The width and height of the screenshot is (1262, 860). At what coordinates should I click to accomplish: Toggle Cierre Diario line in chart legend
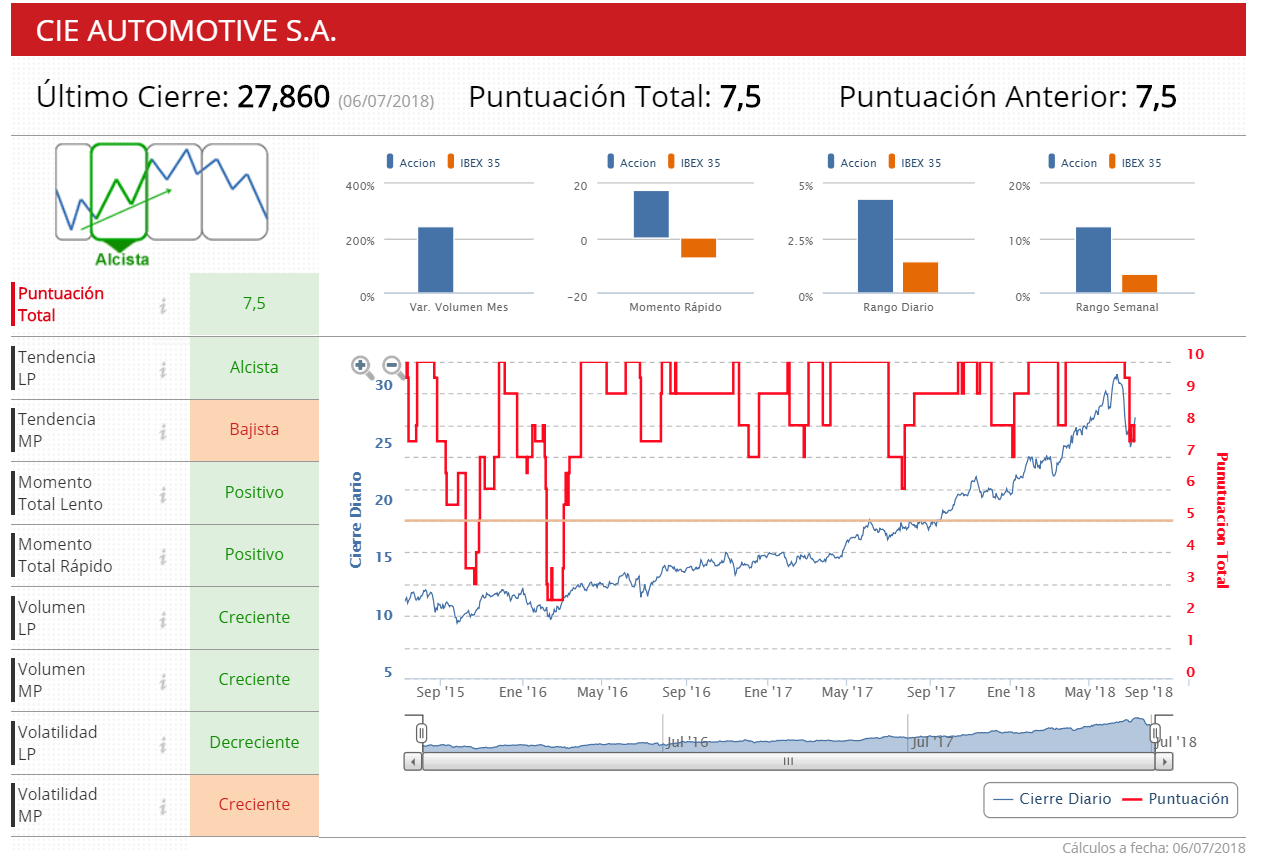tap(1051, 799)
